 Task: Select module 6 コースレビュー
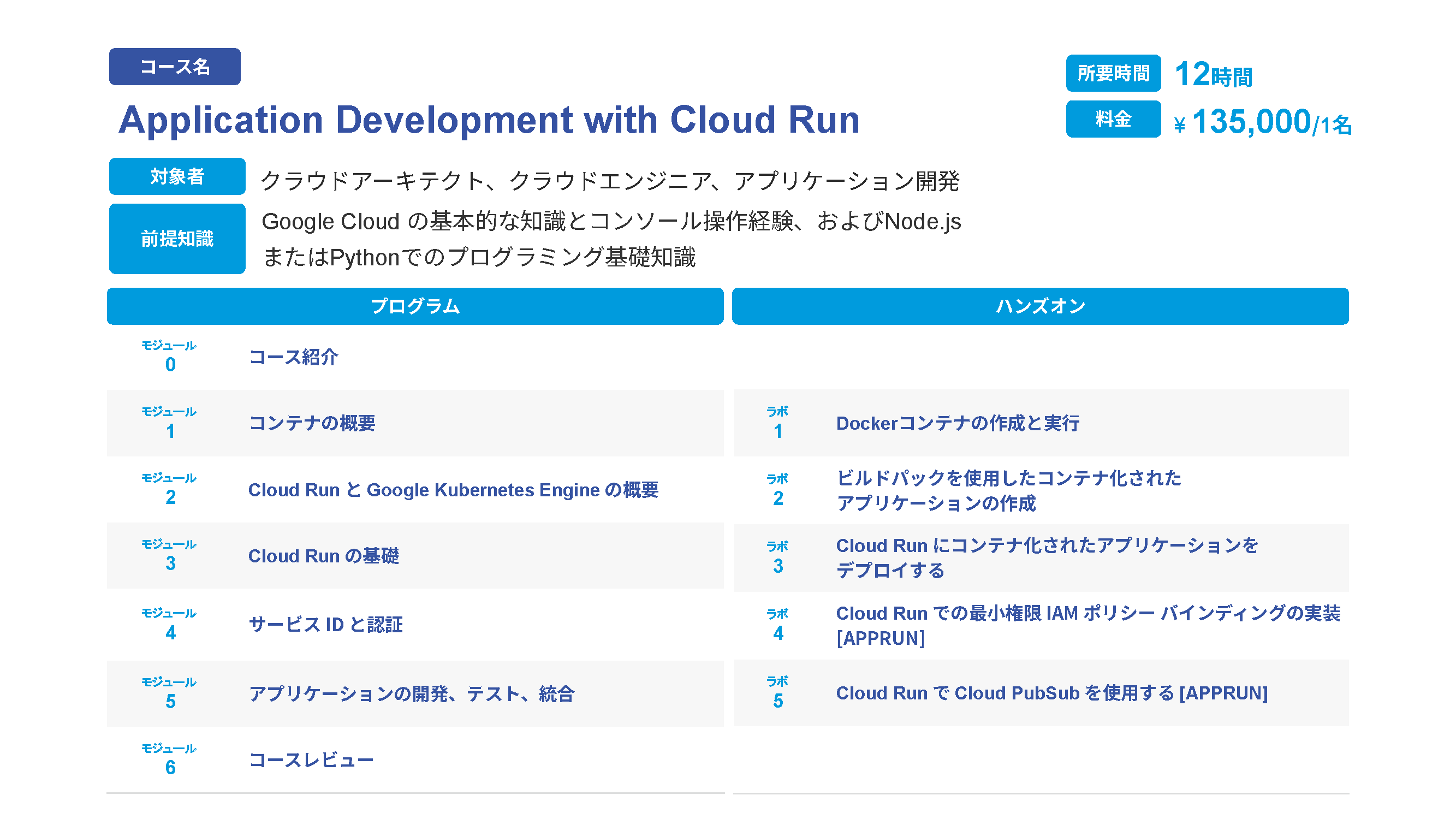point(311,760)
